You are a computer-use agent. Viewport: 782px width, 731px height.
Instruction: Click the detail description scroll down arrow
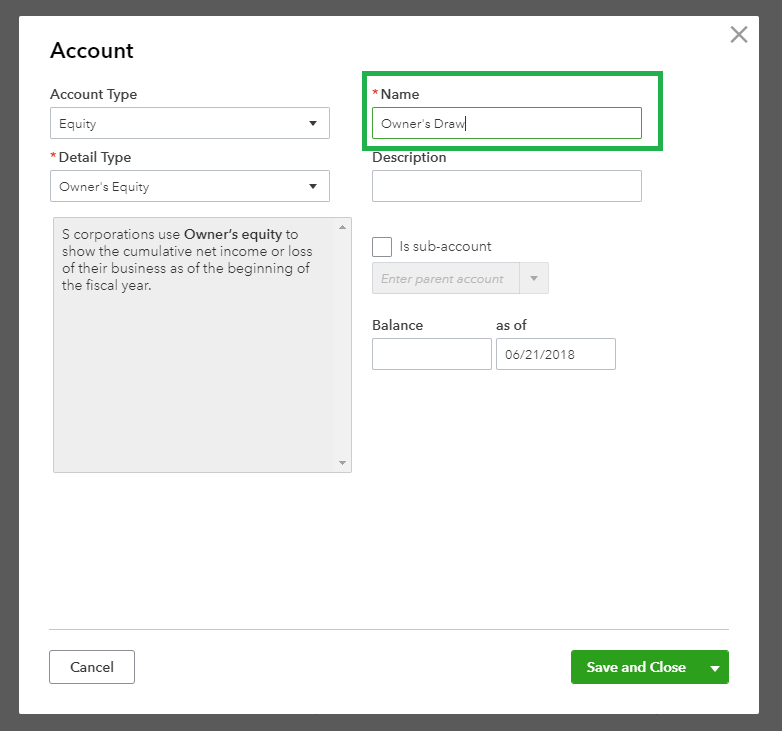point(343,463)
